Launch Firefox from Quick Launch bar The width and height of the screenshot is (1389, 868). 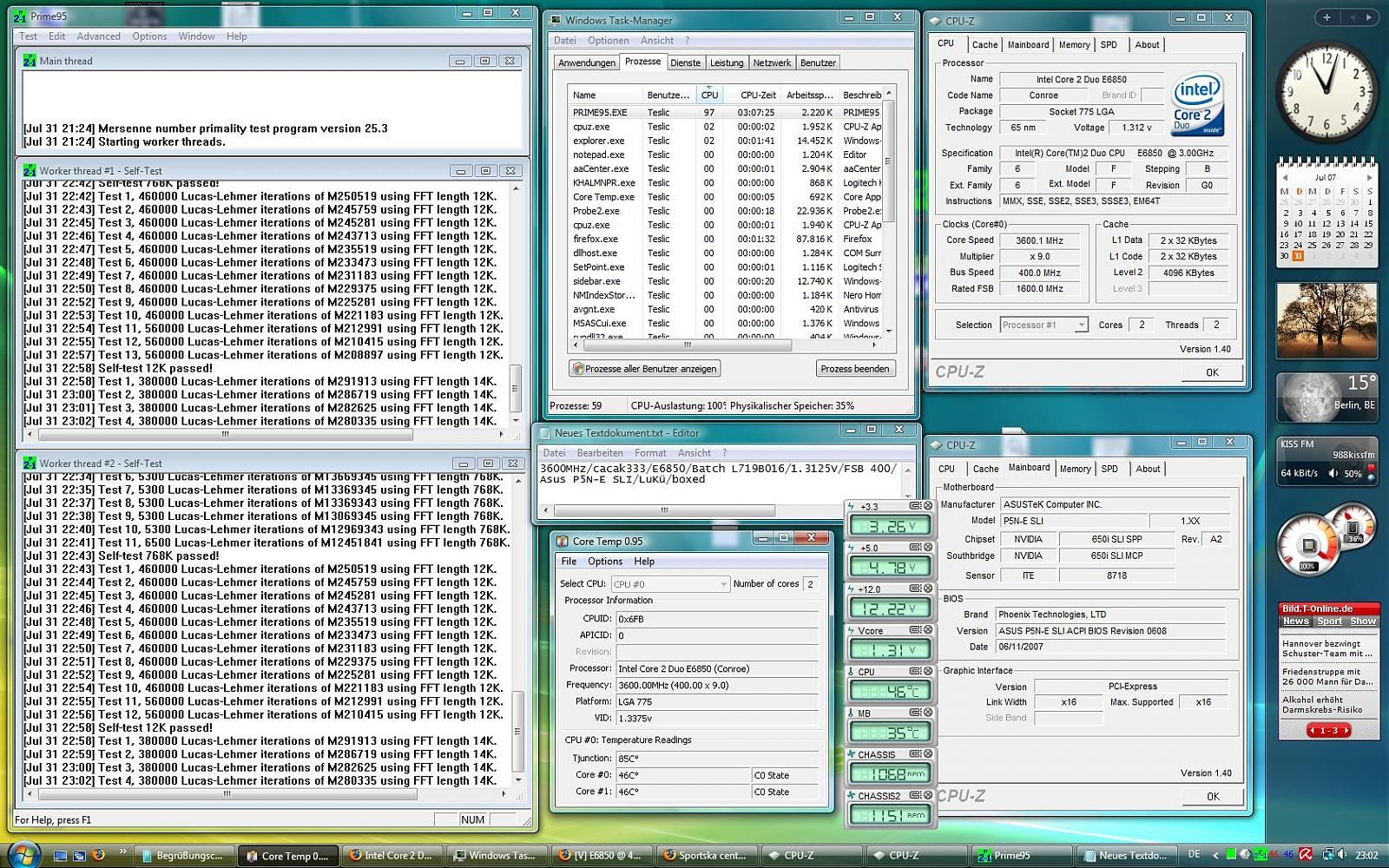[x=99, y=855]
